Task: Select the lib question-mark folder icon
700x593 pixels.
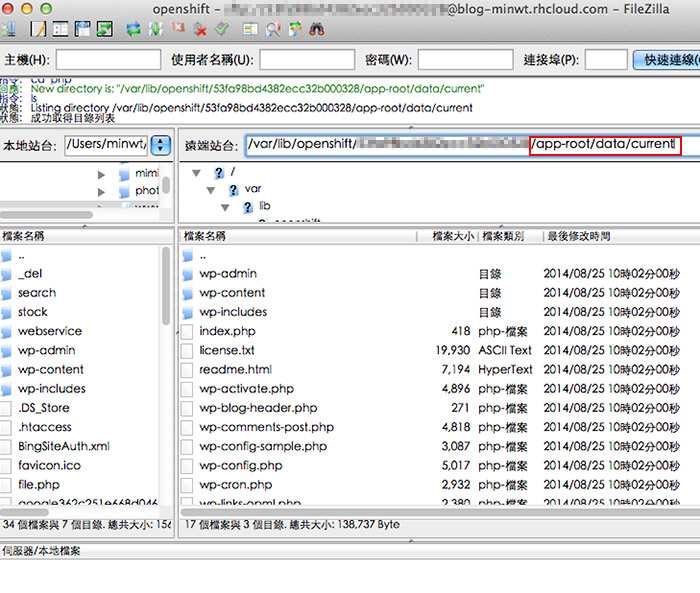Action: [x=248, y=207]
